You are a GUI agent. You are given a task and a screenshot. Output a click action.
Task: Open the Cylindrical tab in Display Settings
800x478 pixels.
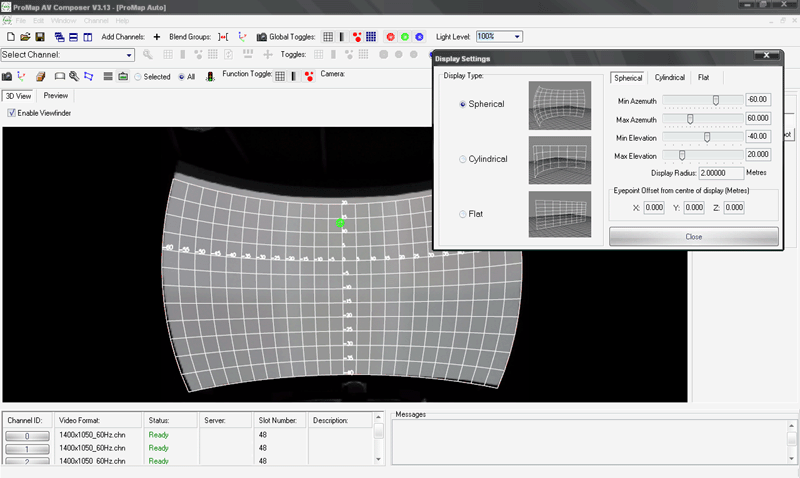pos(670,78)
